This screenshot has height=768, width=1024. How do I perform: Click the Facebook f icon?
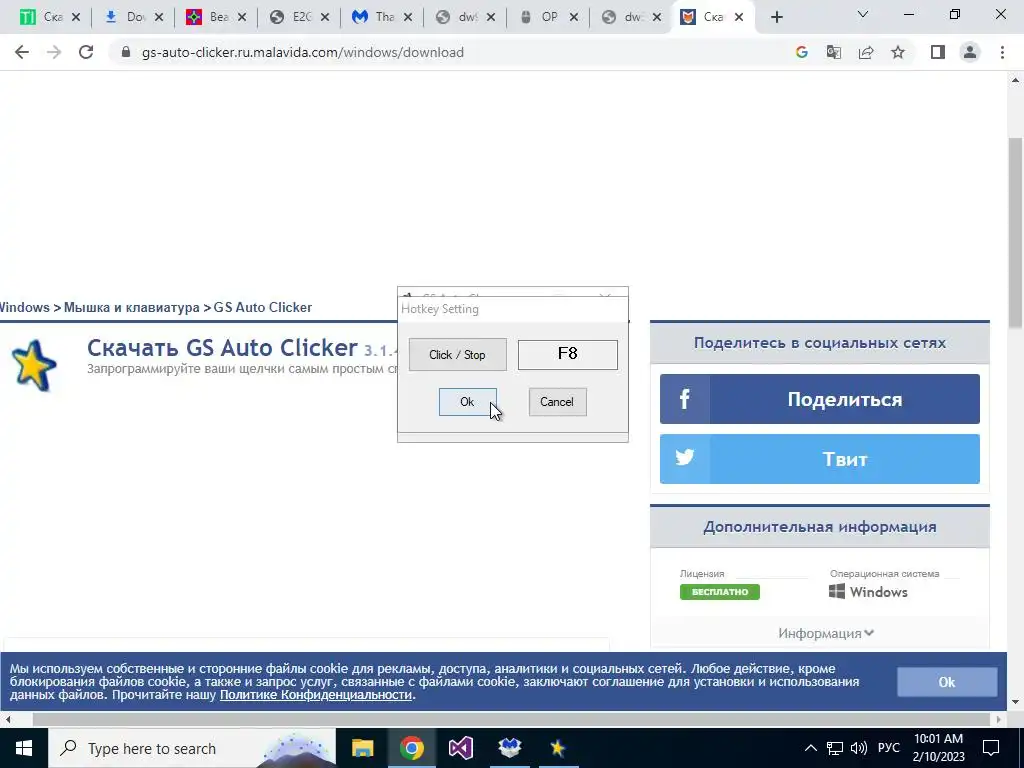(x=684, y=399)
